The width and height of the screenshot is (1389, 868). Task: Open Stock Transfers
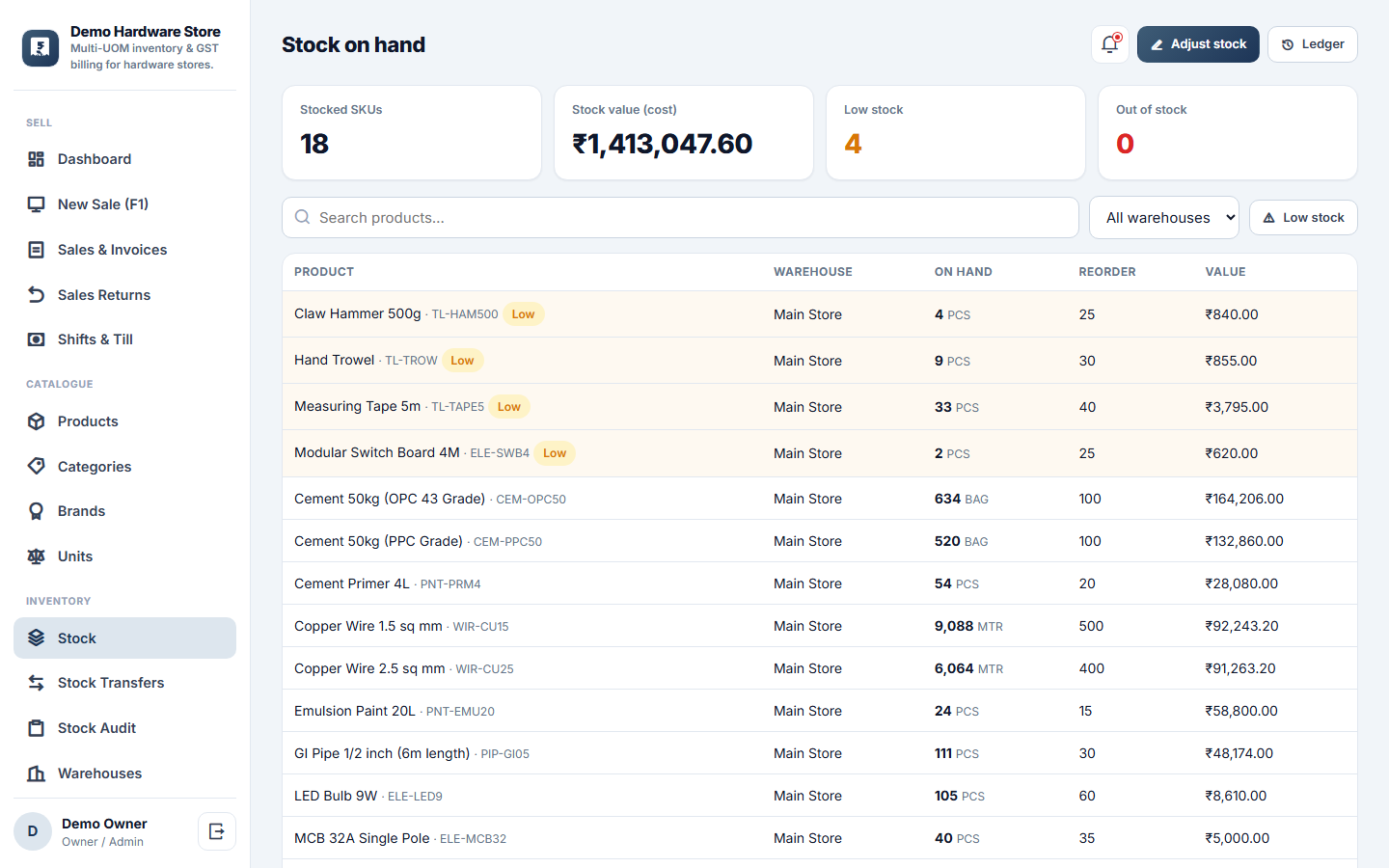[124, 683]
